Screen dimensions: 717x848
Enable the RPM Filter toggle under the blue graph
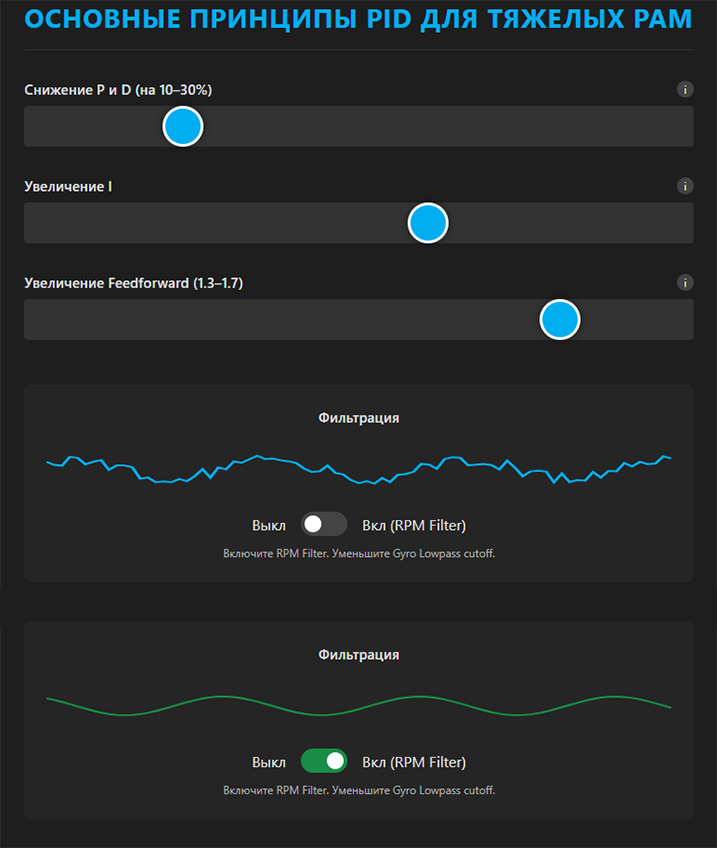pos(324,525)
